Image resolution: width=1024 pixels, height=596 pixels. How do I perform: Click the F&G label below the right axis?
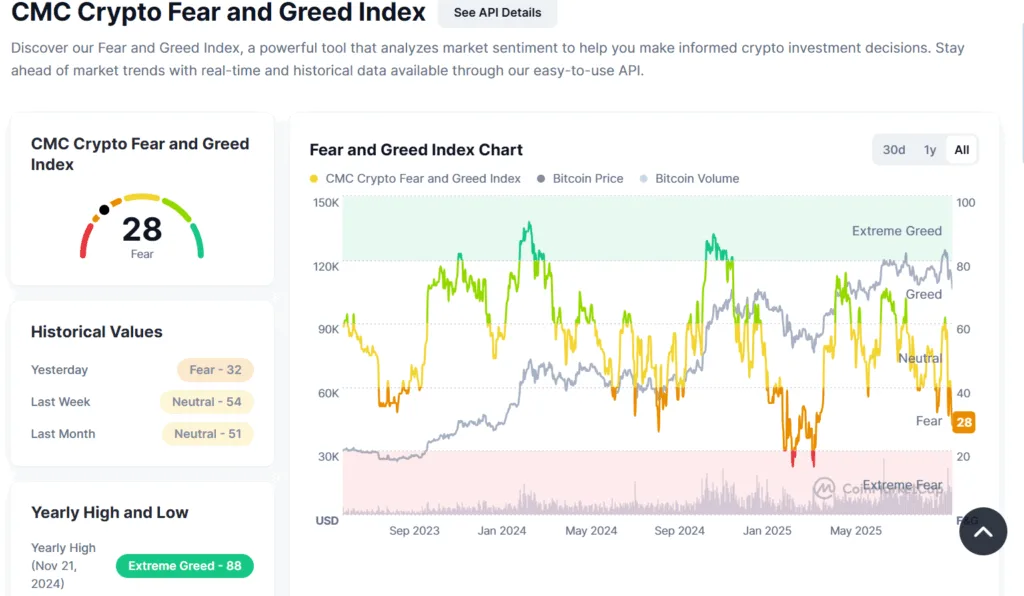pyautogui.click(x=967, y=521)
